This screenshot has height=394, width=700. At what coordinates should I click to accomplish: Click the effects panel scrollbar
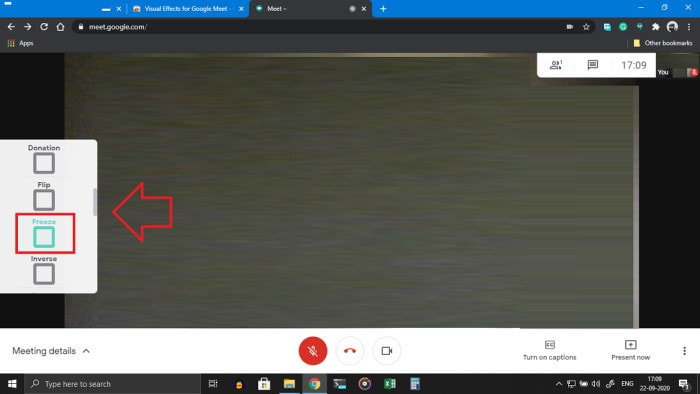pos(95,202)
